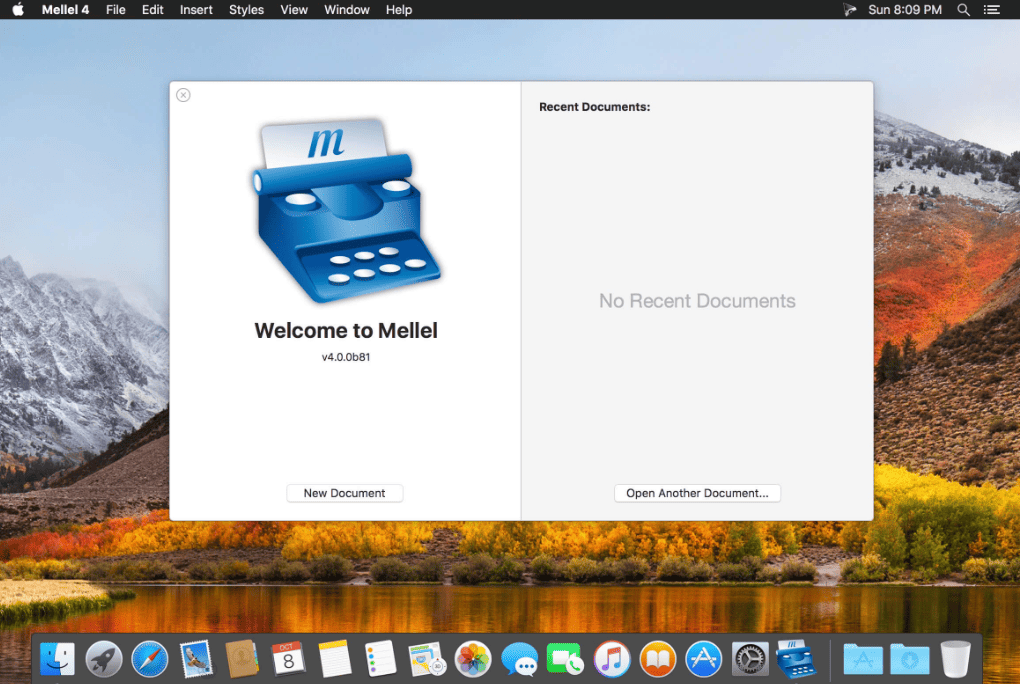Image resolution: width=1020 pixels, height=684 pixels.
Task: Open the Styles menu
Action: [246, 10]
